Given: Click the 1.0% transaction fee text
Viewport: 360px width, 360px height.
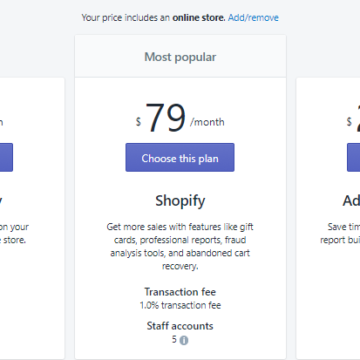Looking at the screenshot, I should pos(180,305).
